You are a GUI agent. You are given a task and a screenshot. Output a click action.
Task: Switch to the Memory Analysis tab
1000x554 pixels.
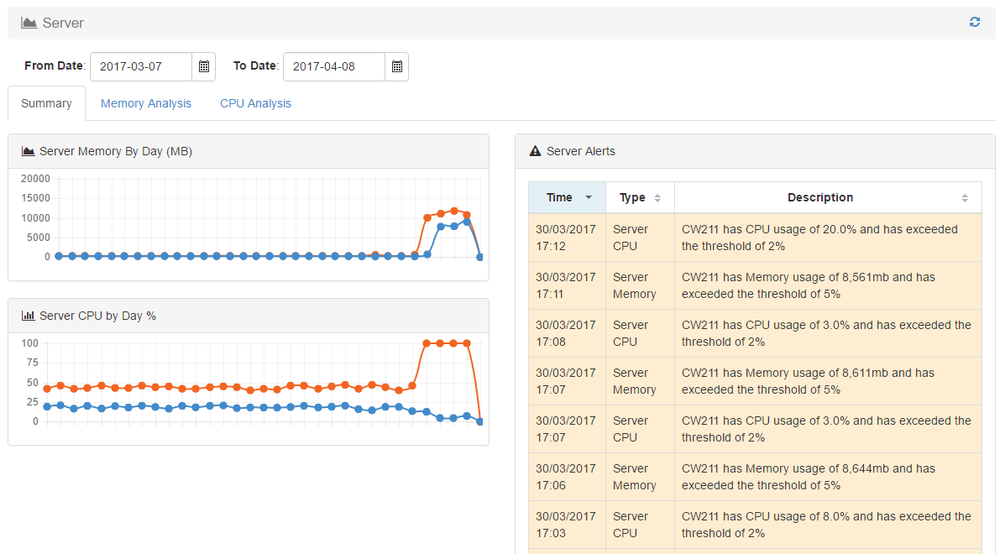(146, 104)
